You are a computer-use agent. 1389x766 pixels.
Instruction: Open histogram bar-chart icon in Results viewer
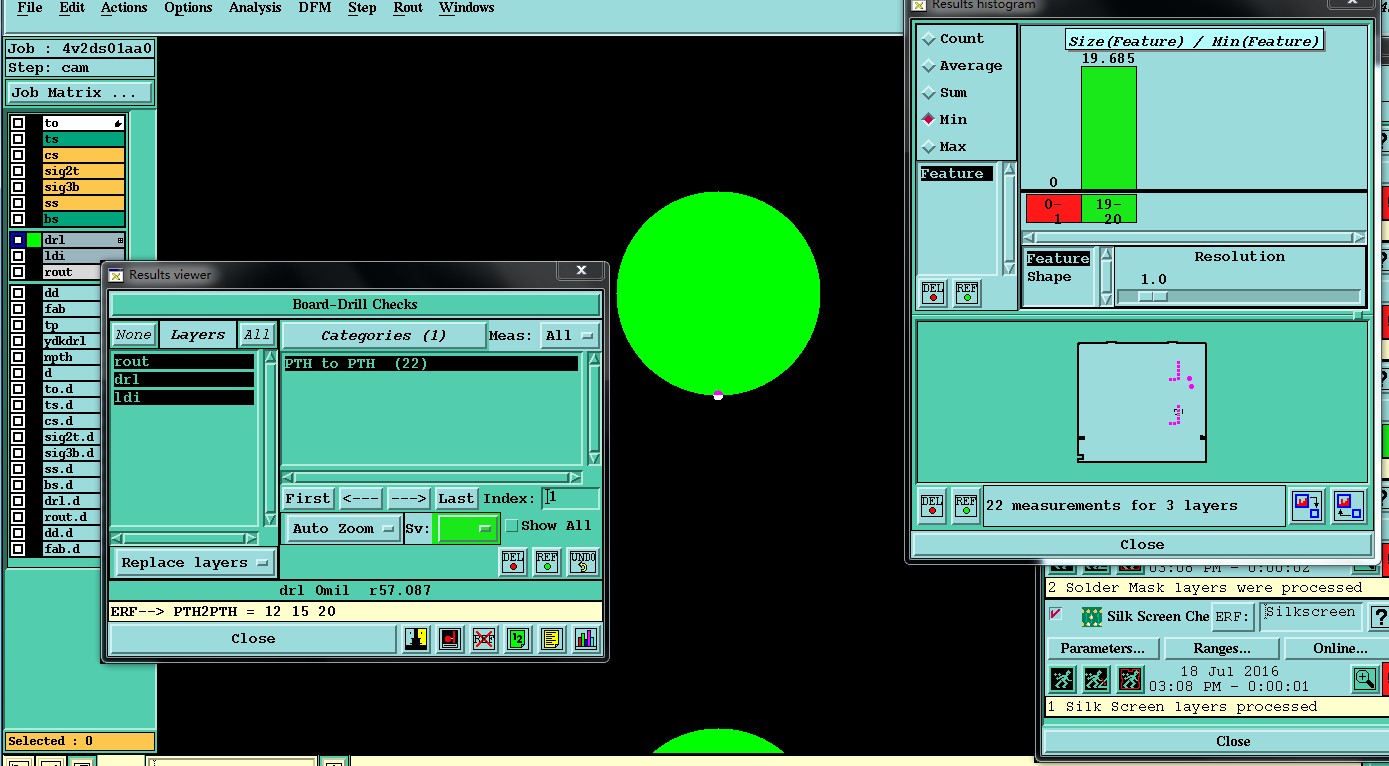(x=586, y=639)
